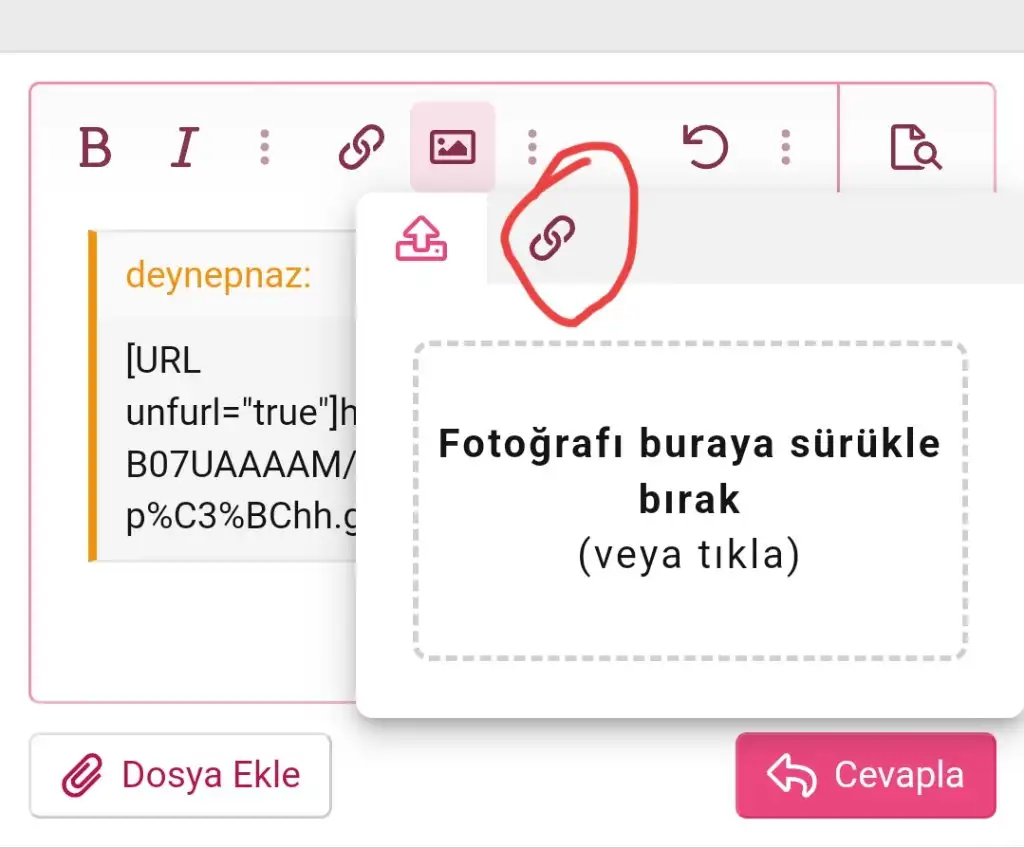
Task: Insert a hyperlink using the chain icon
Action: (x=360, y=146)
